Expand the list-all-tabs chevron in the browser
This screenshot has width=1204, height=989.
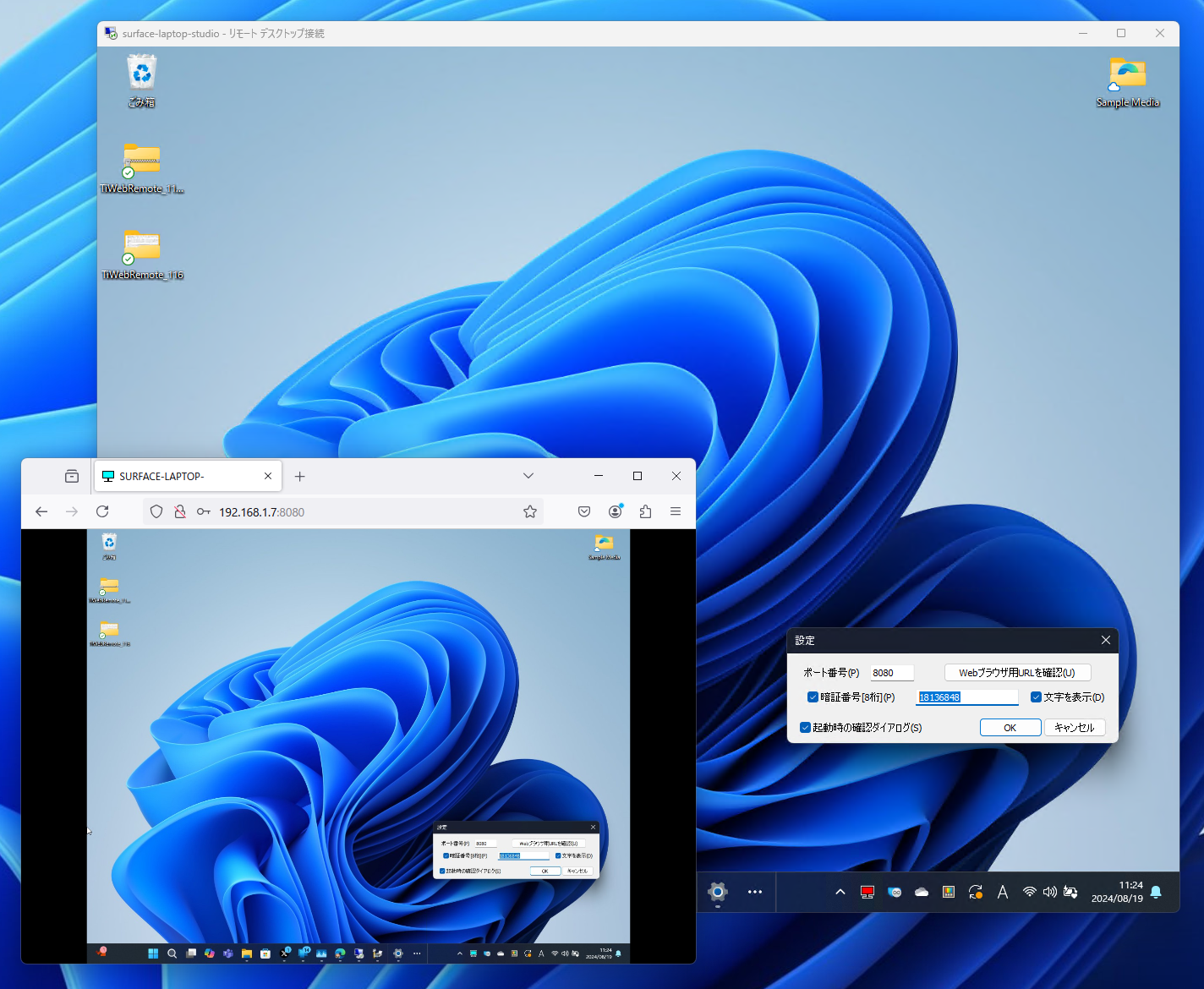click(x=528, y=476)
